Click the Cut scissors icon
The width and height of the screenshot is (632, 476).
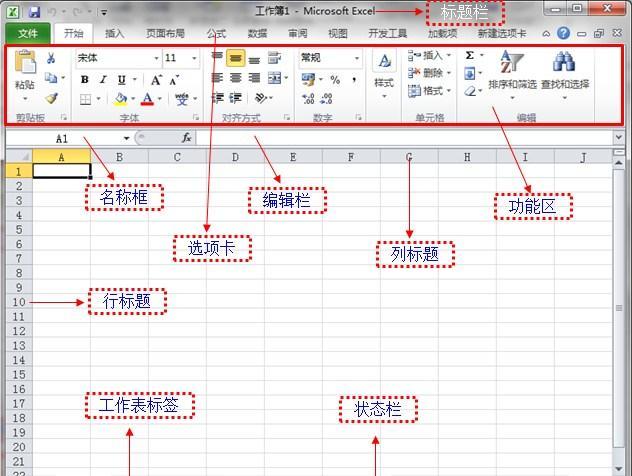point(51,59)
